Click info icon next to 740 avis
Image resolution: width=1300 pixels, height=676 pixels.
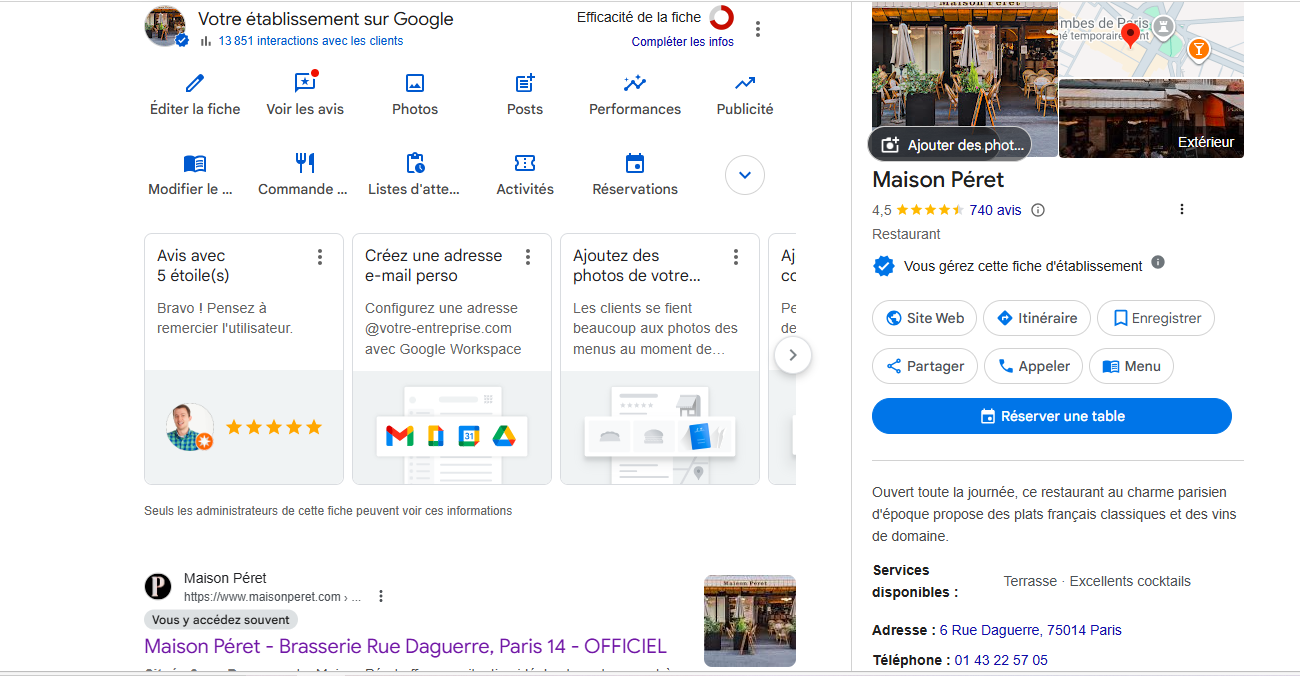(x=1038, y=210)
